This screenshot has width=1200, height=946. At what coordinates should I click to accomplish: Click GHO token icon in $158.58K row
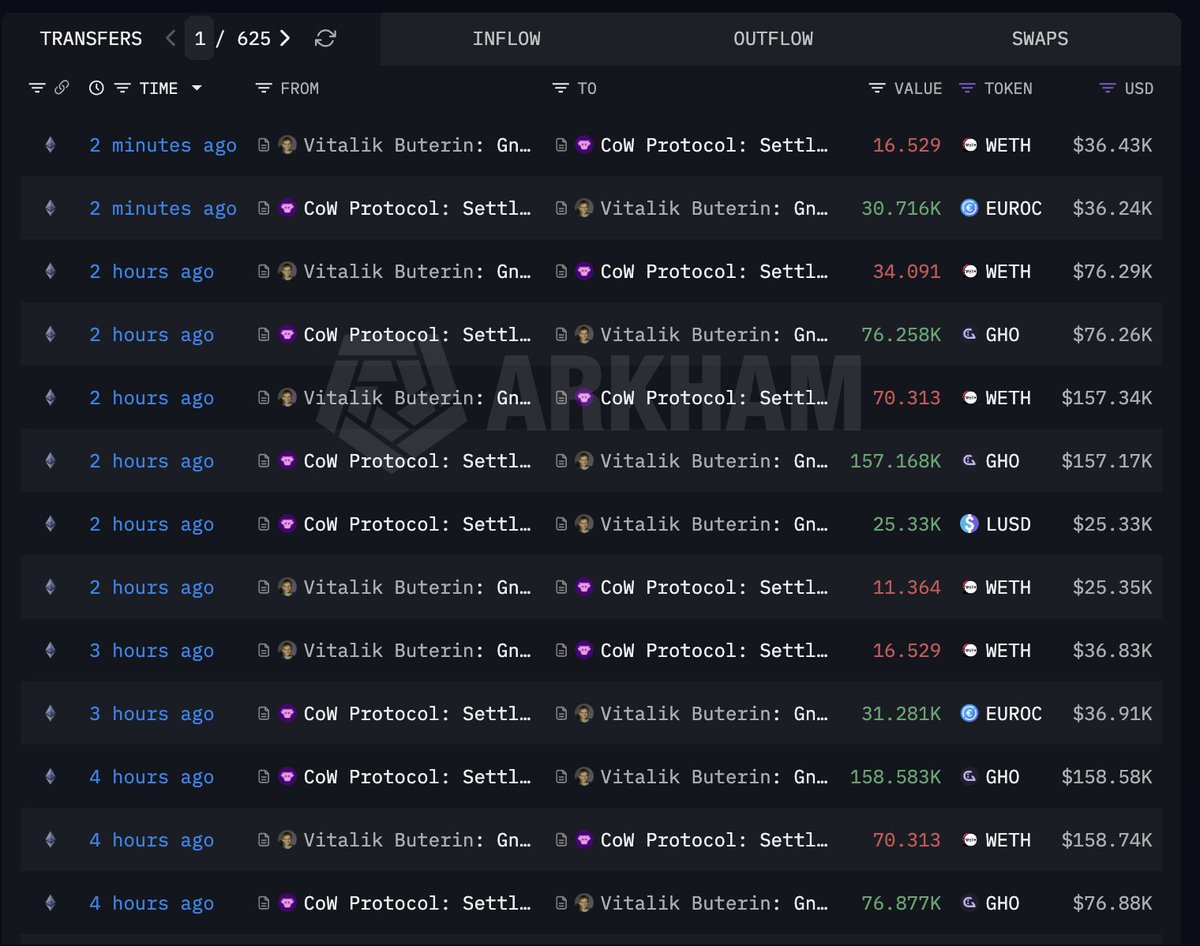969,777
